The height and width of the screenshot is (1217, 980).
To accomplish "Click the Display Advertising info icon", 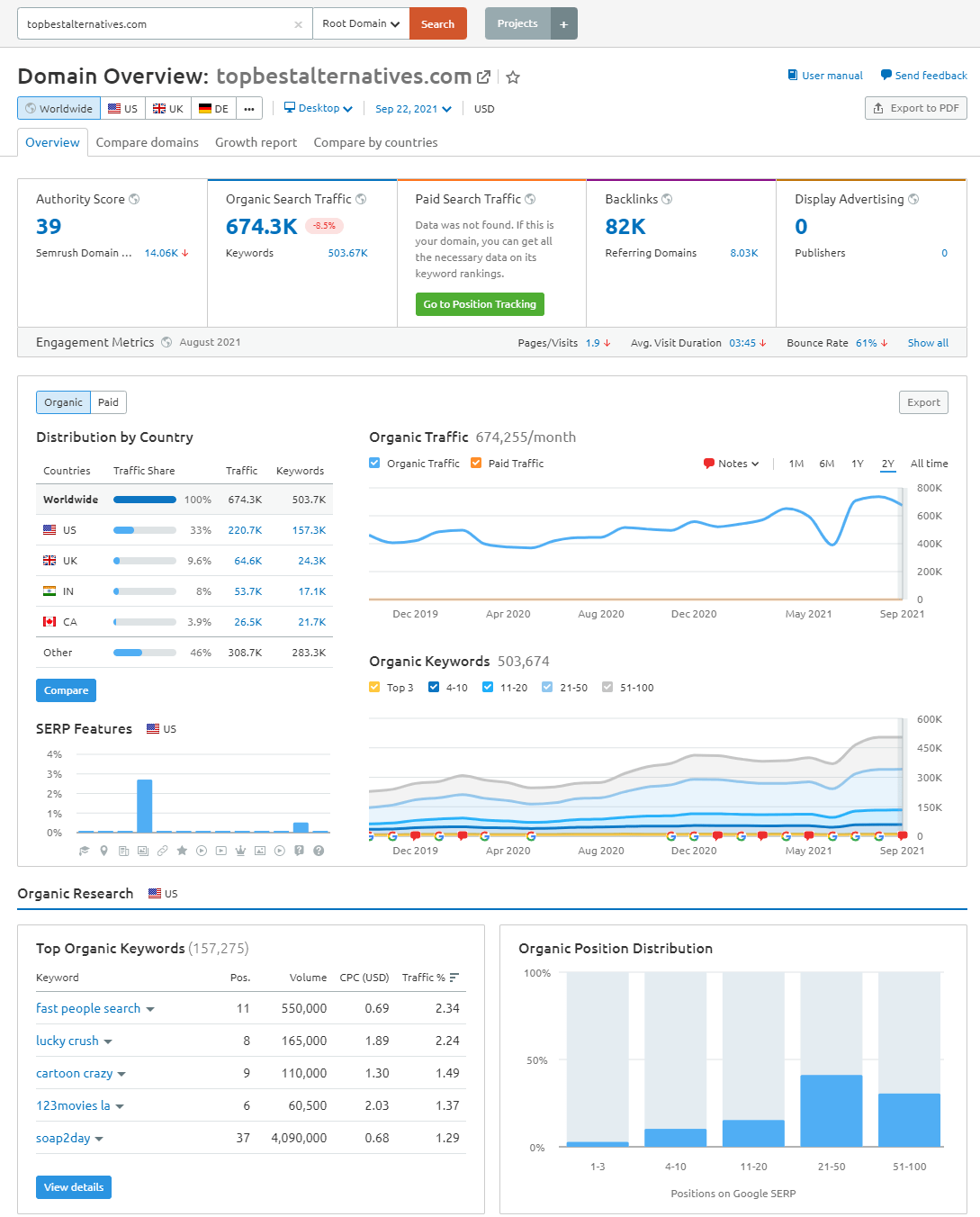I will click(913, 199).
